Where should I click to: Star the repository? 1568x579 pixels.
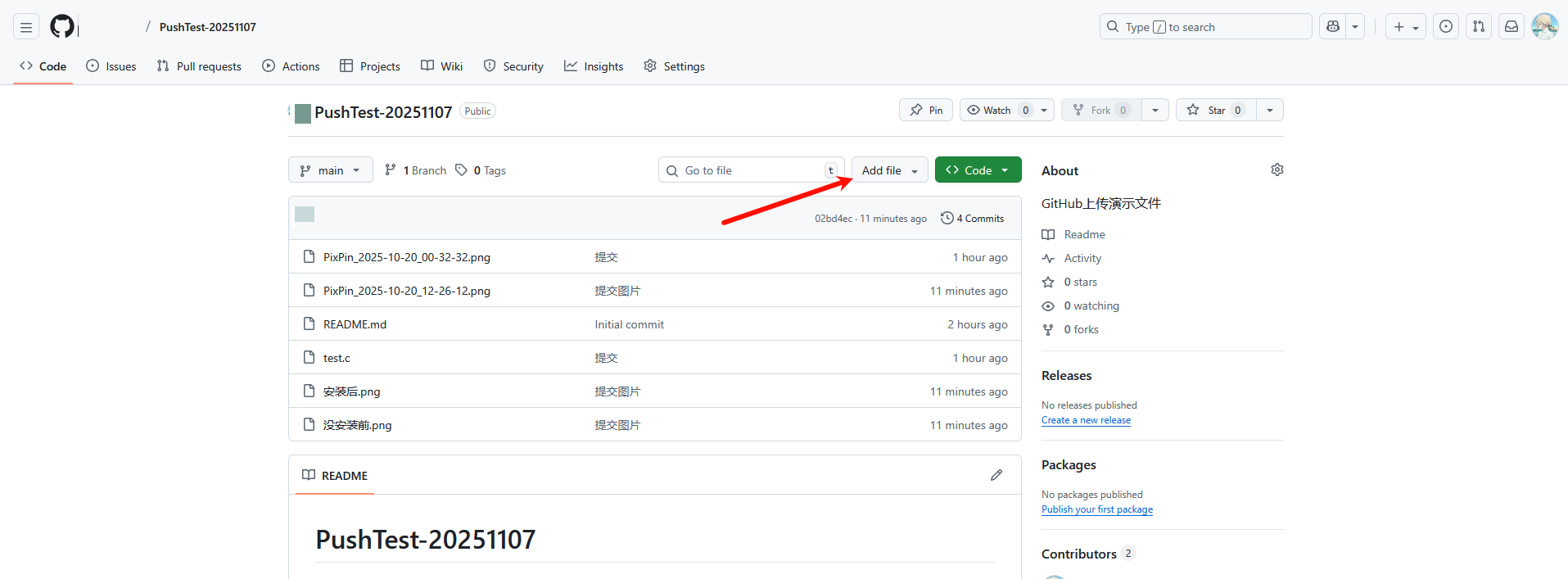(1216, 110)
